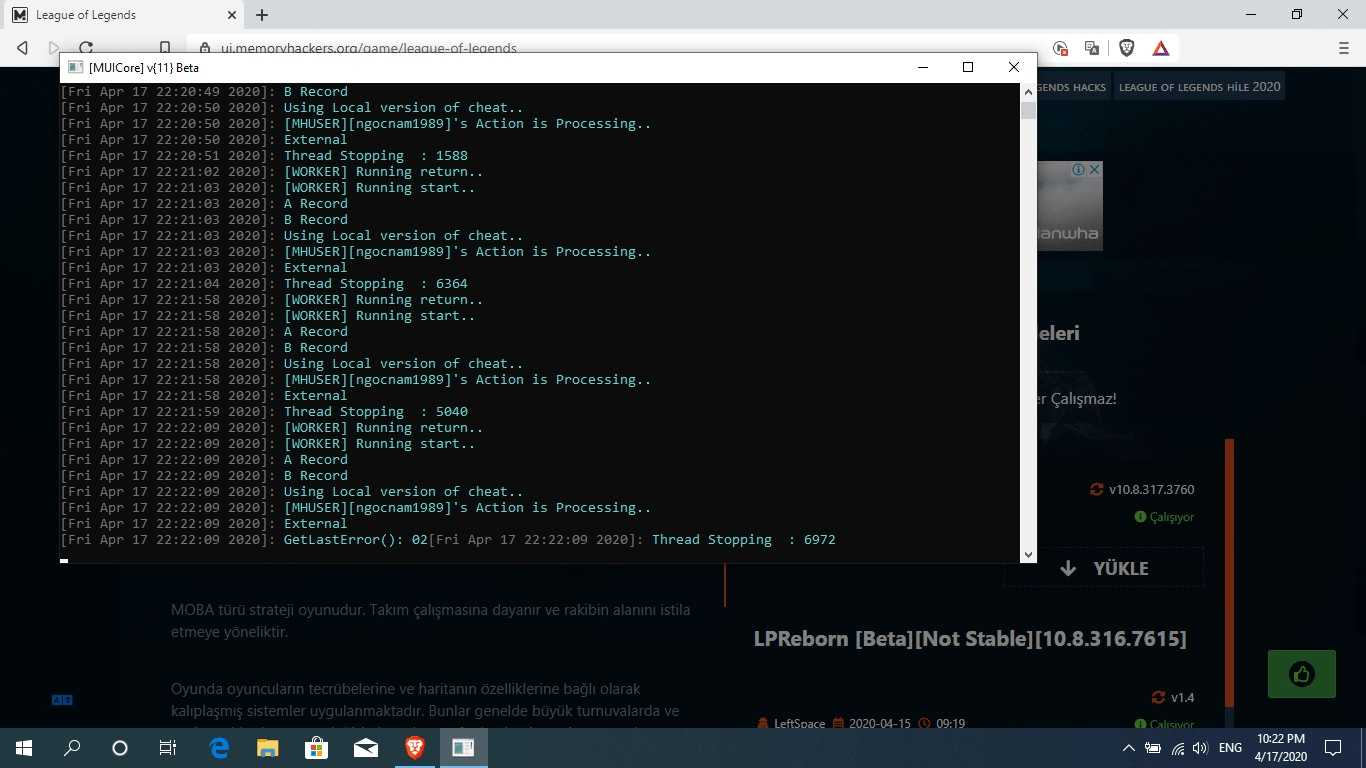This screenshot has height=768, width=1366.
Task: Click the ENG language indicator
Action: click(1231, 748)
